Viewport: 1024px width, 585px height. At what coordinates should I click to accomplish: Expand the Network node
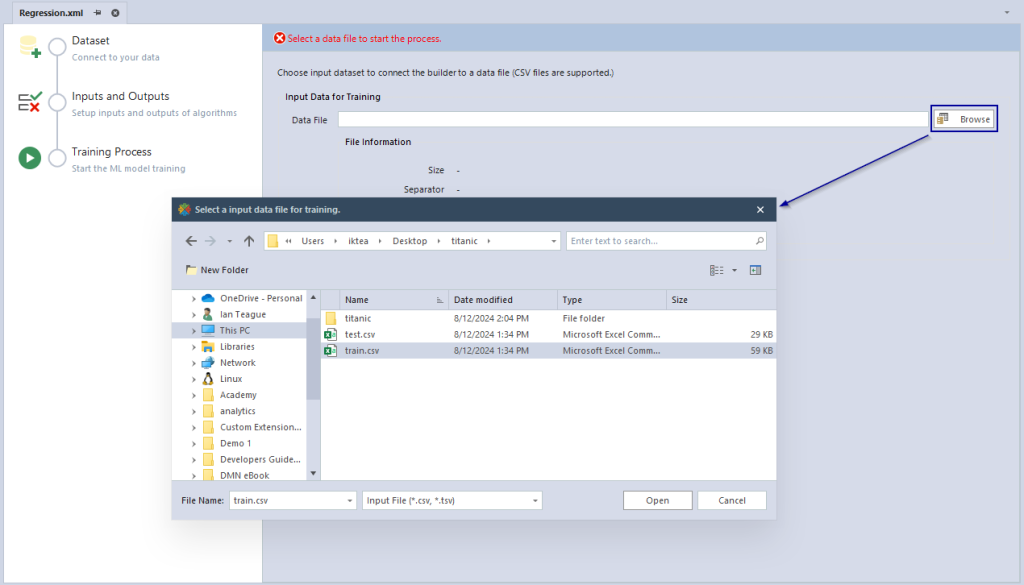194,363
